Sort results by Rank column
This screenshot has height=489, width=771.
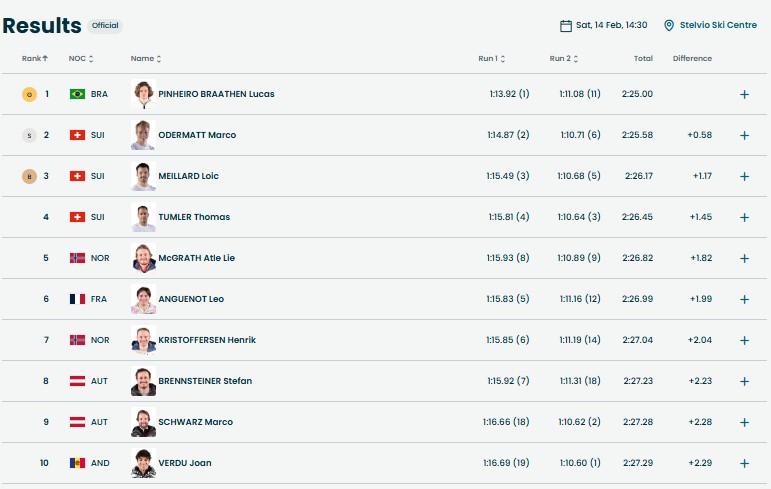tap(35, 59)
